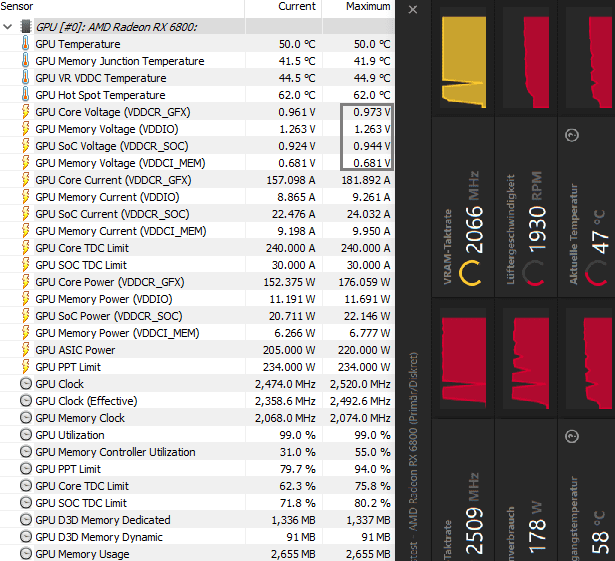The width and height of the screenshot is (615, 561).
Task: Click clock icon next to GPU Memory Clock
Action: click(26, 418)
